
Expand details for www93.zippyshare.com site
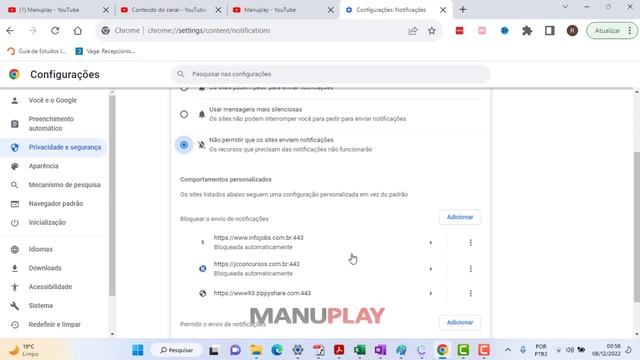(431, 293)
